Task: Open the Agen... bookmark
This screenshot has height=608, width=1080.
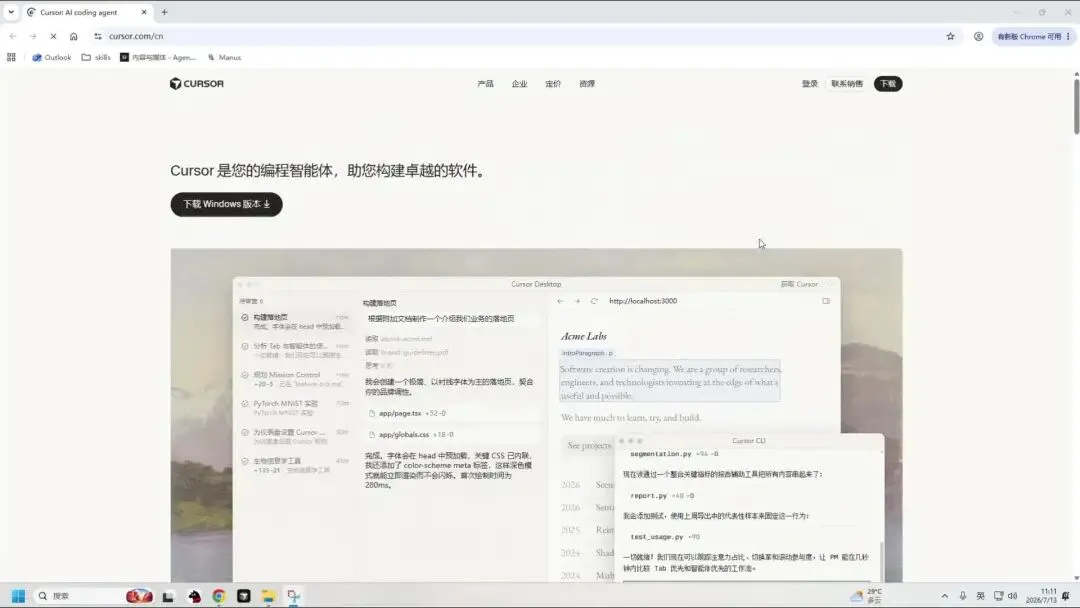Action: click(x=158, y=58)
